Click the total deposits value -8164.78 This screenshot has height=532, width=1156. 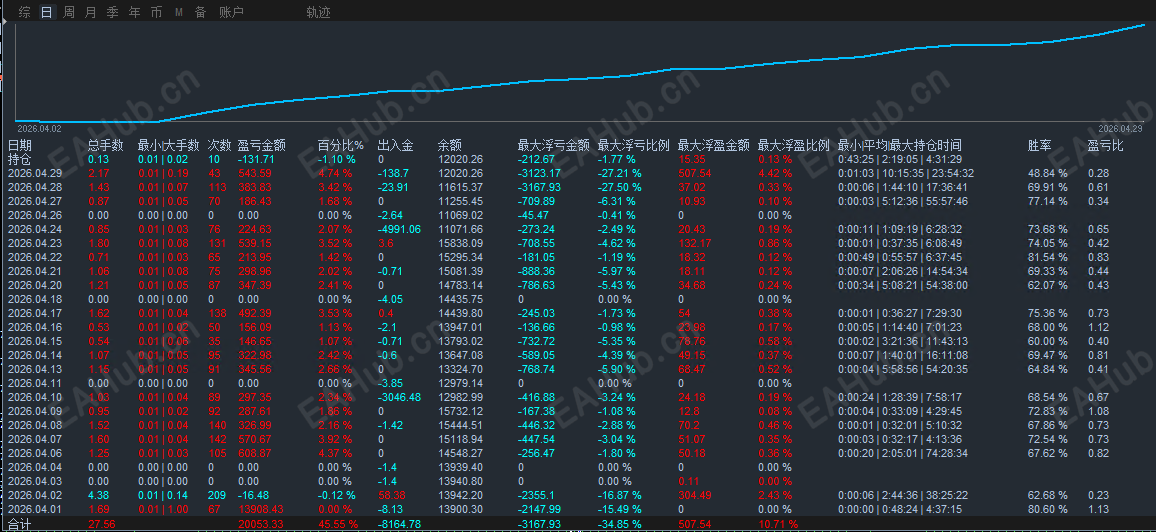pyautogui.click(x=399, y=524)
